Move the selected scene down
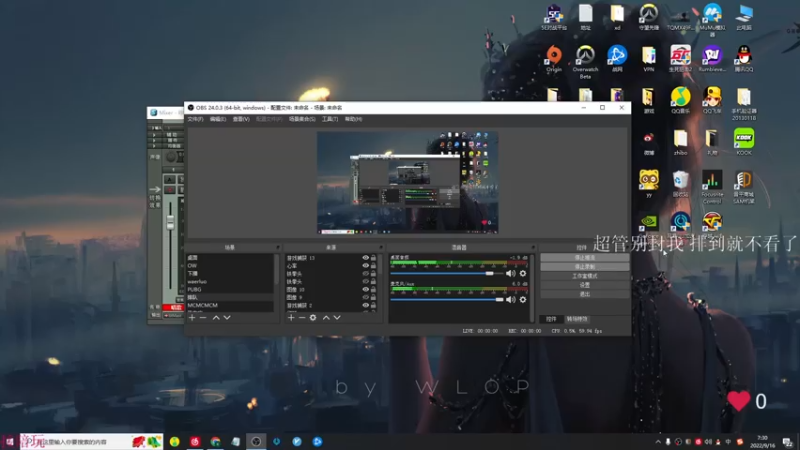This screenshot has width=800, height=450. click(x=227, y=317)
